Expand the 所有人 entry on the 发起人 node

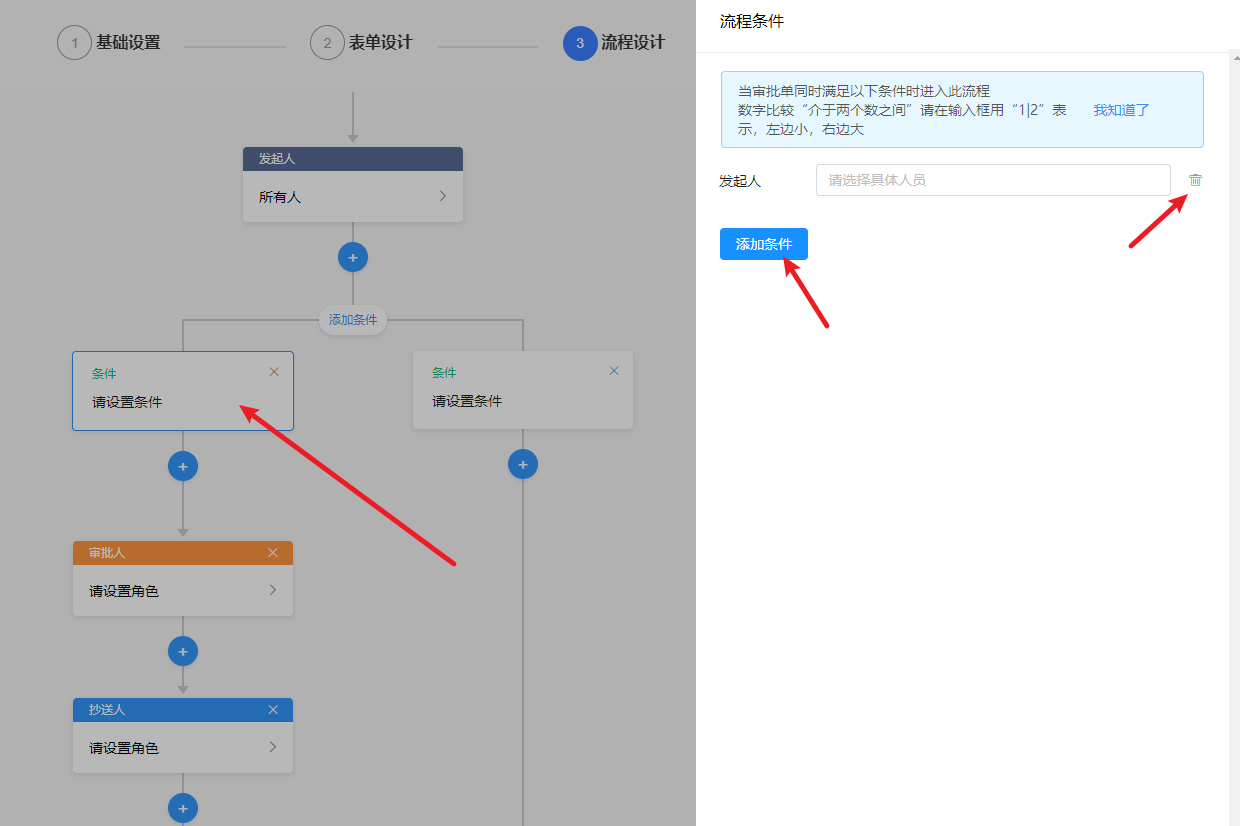[352, 196]
